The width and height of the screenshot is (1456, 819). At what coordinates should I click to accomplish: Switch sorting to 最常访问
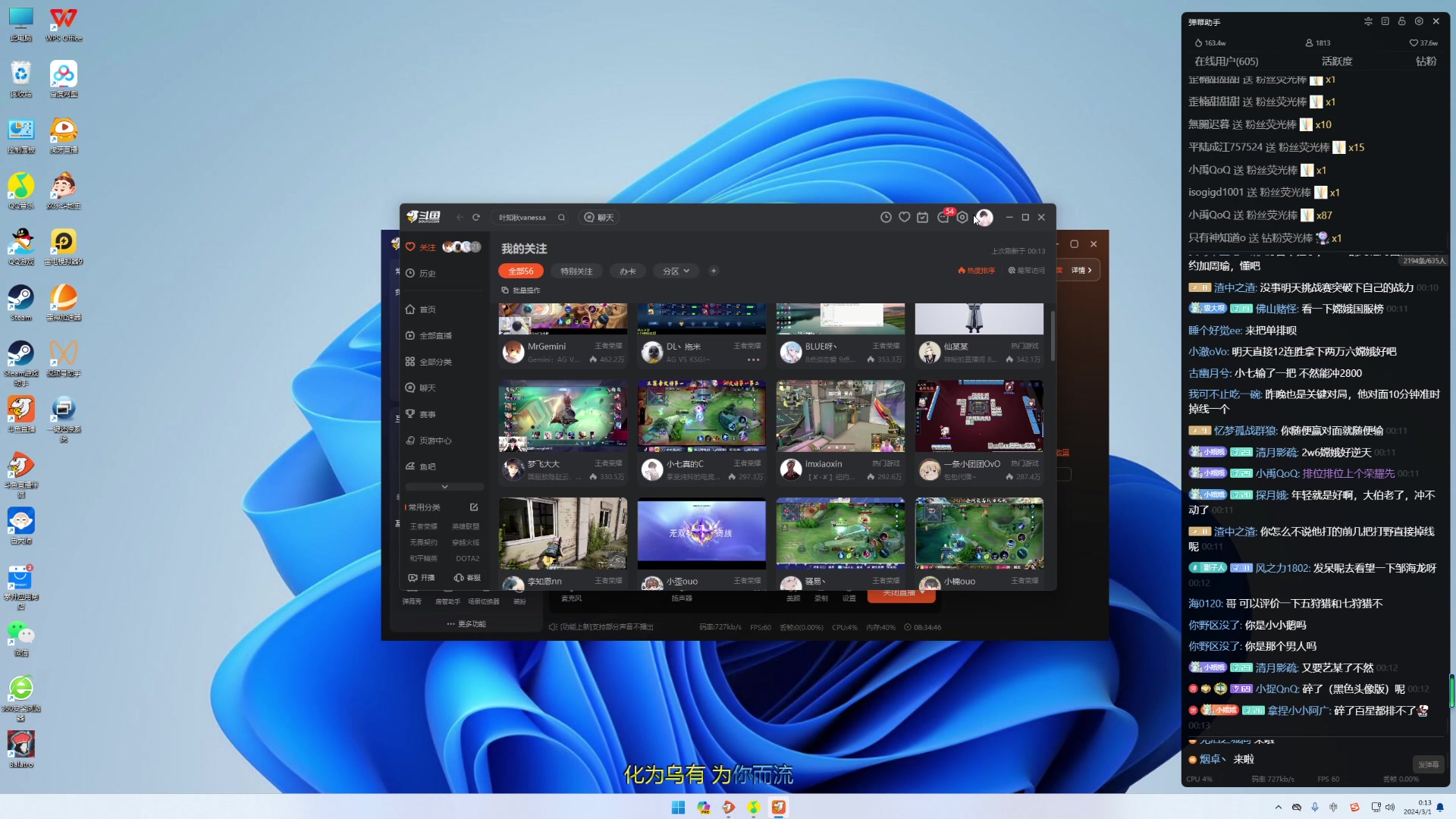coord(1026,271)
